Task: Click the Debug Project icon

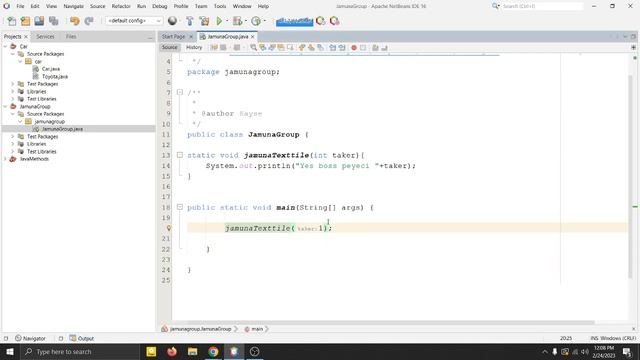Action: [237, 21]
